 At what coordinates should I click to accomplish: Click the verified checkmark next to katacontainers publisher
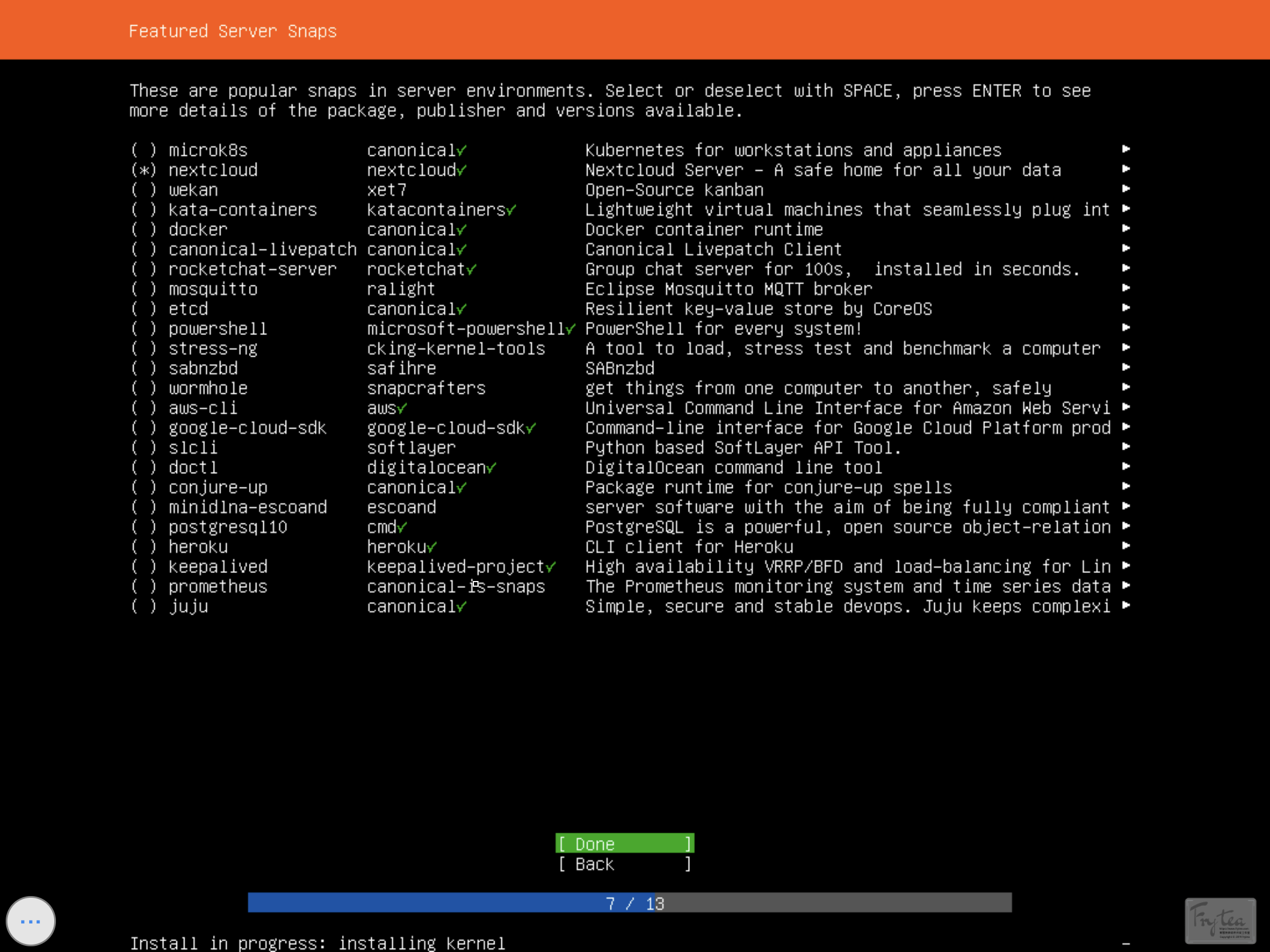pos(511,211)
